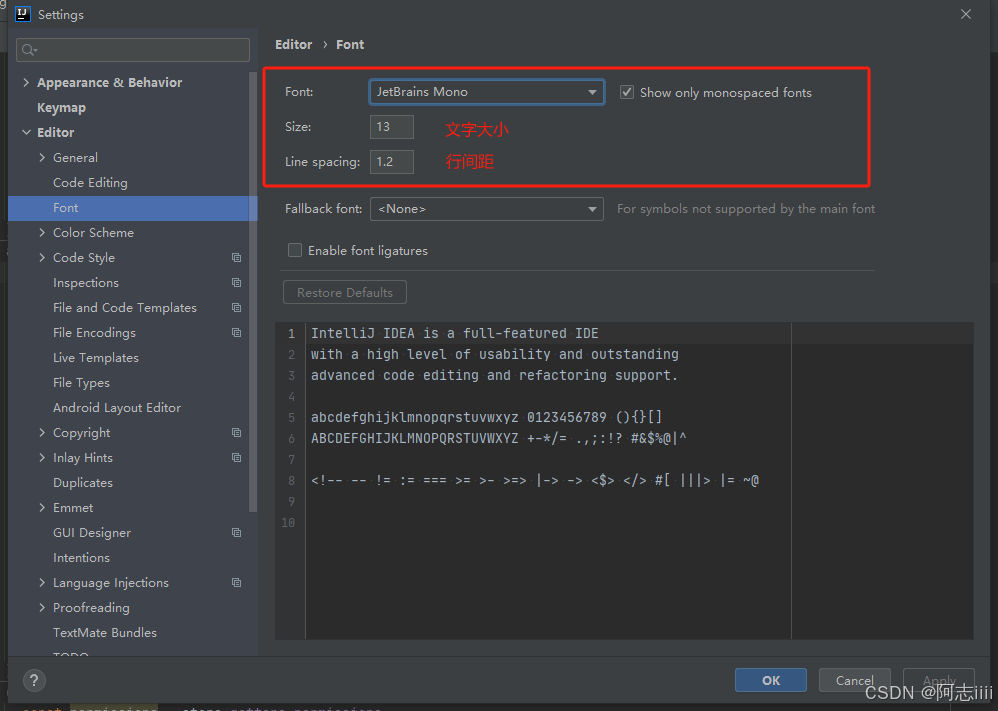The width and height of the screenshot is (998, 711).
Task: Click Restore Defaults button
Action: tap(344, 292)
